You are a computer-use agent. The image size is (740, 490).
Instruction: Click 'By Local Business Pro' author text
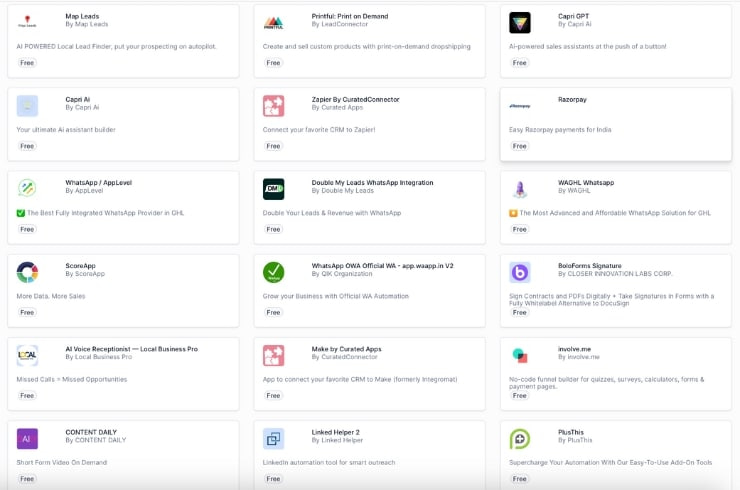point(99,356)
